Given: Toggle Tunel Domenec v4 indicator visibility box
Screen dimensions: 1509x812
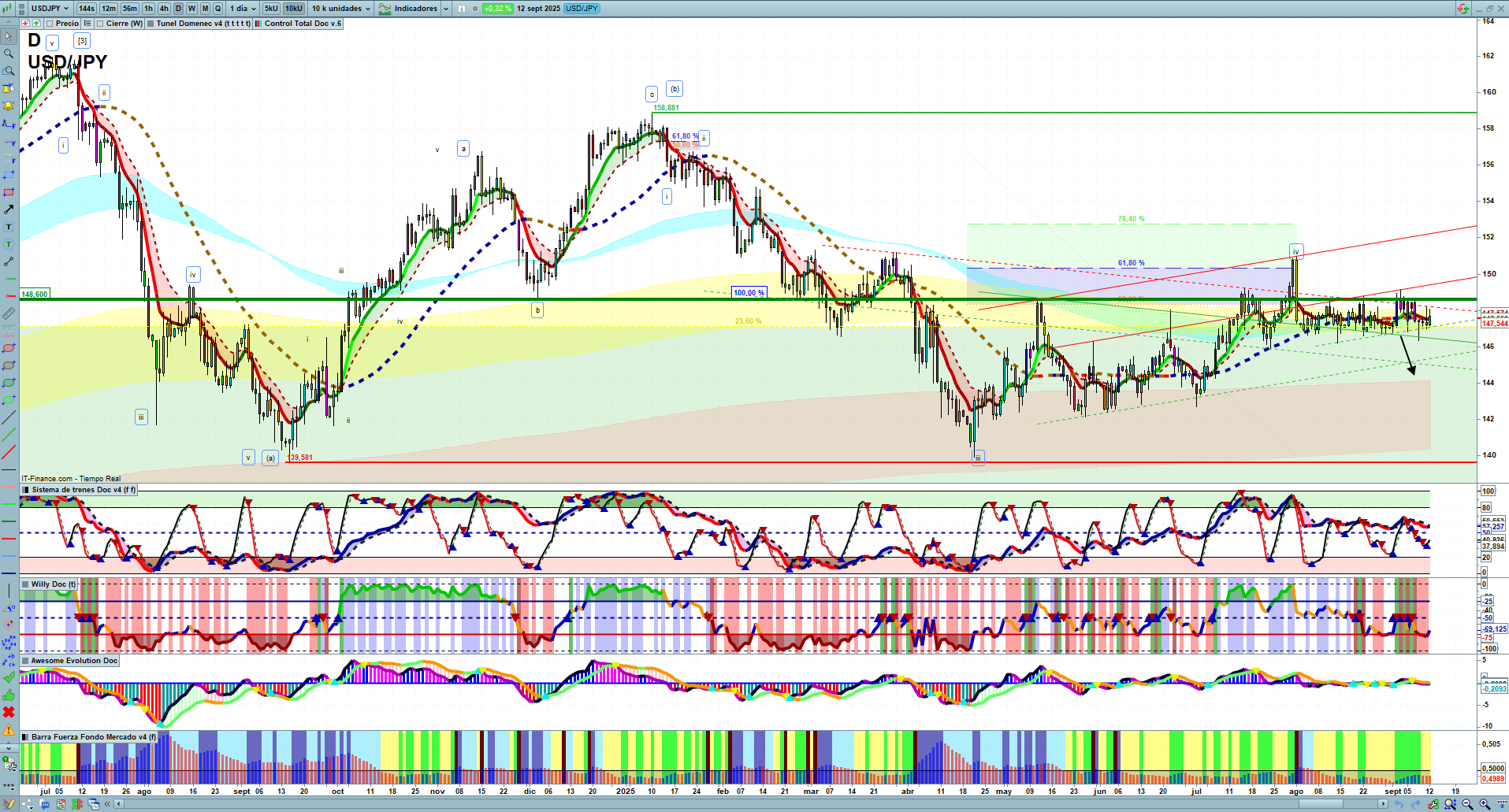Looking at the screenshot, I should 151,24.
